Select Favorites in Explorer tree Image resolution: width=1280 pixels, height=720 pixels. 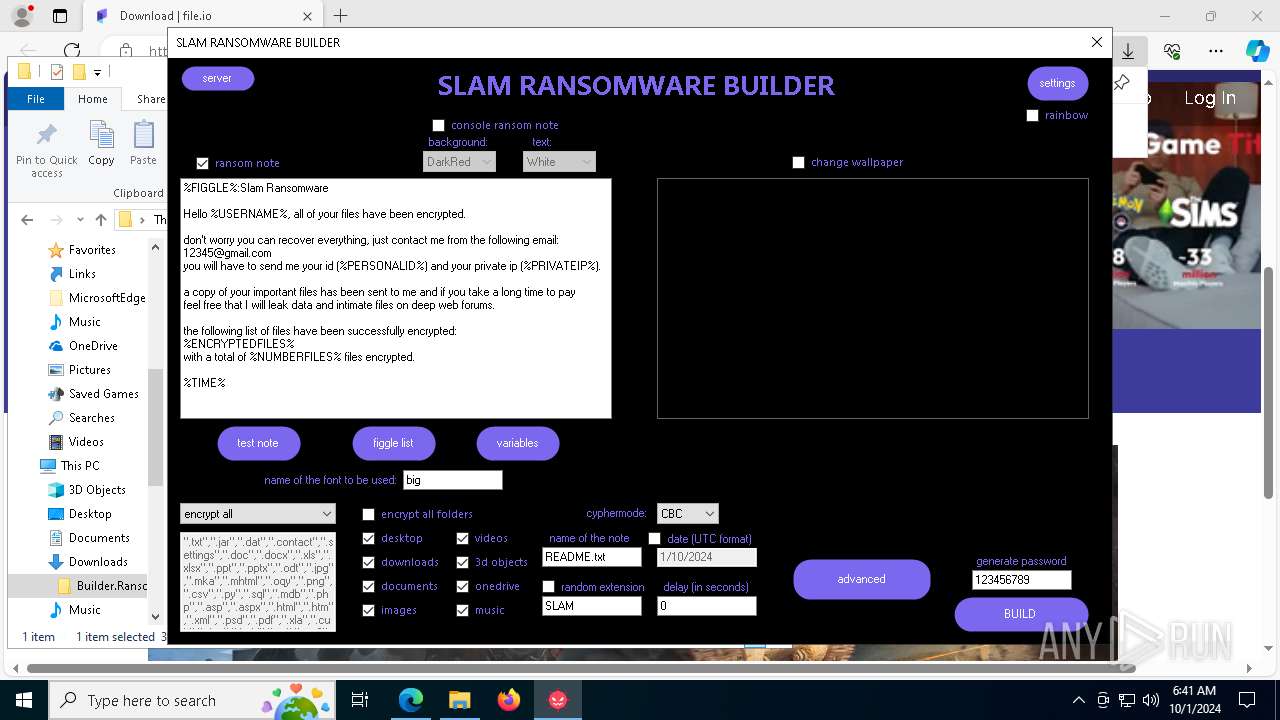(92, 250)
